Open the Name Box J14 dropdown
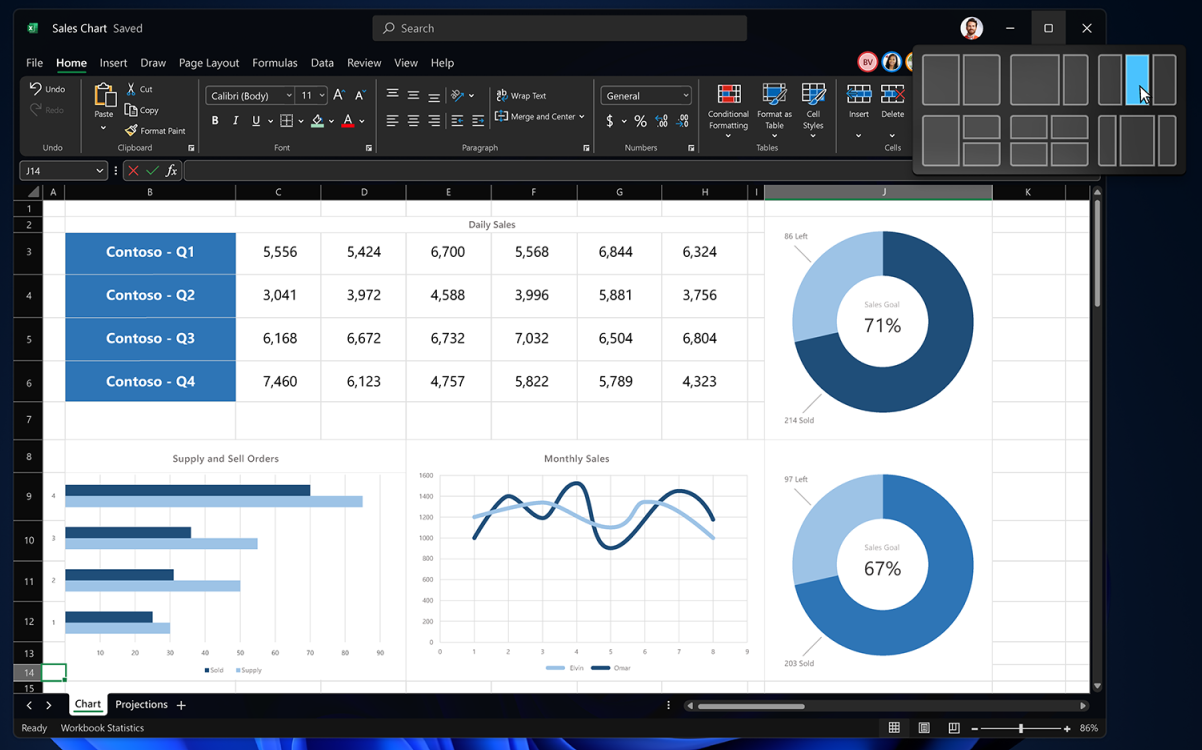Screen dimensions: 1202x750 coord(99,171)
